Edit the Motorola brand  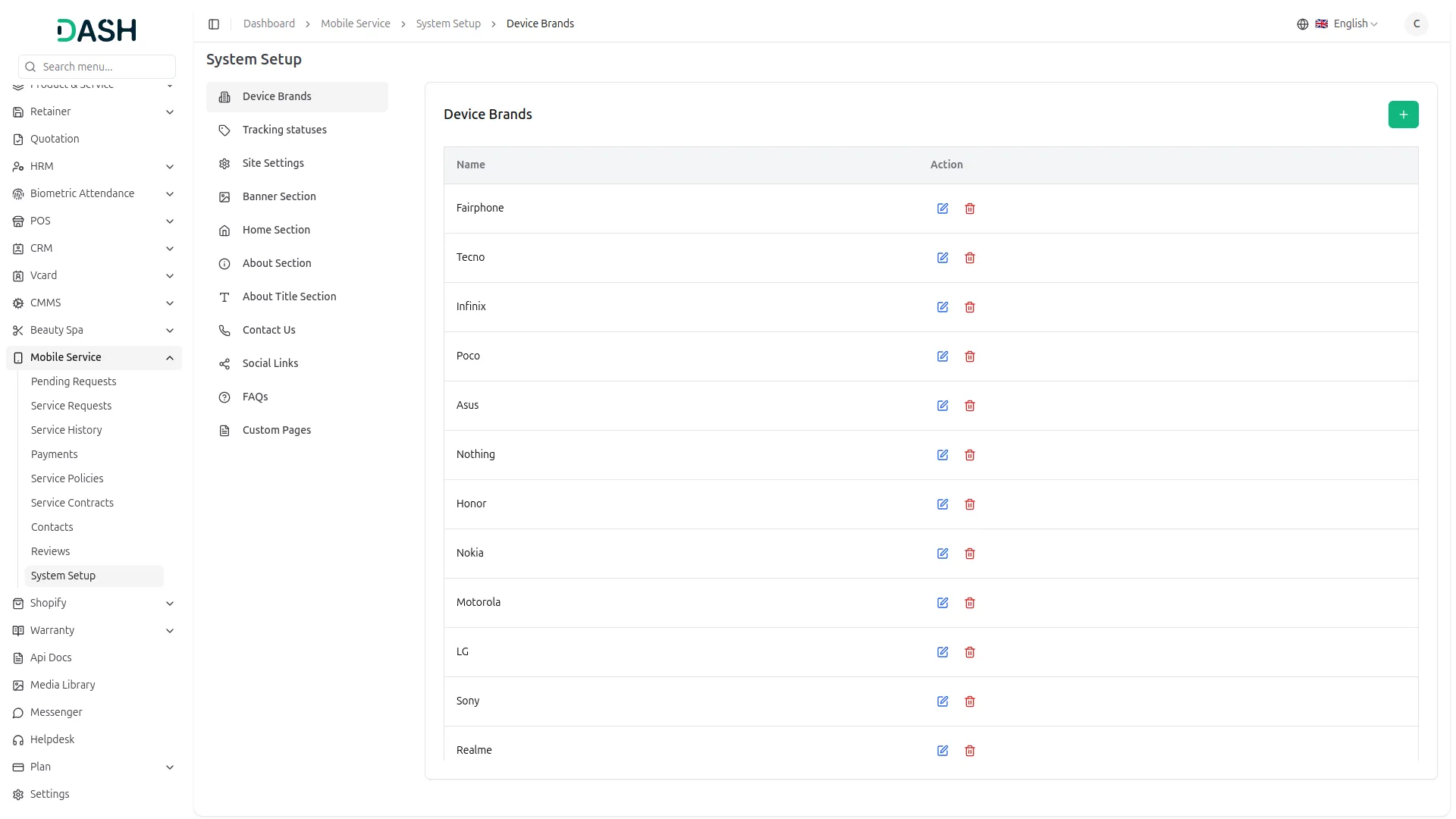click(x=943, y=603)
